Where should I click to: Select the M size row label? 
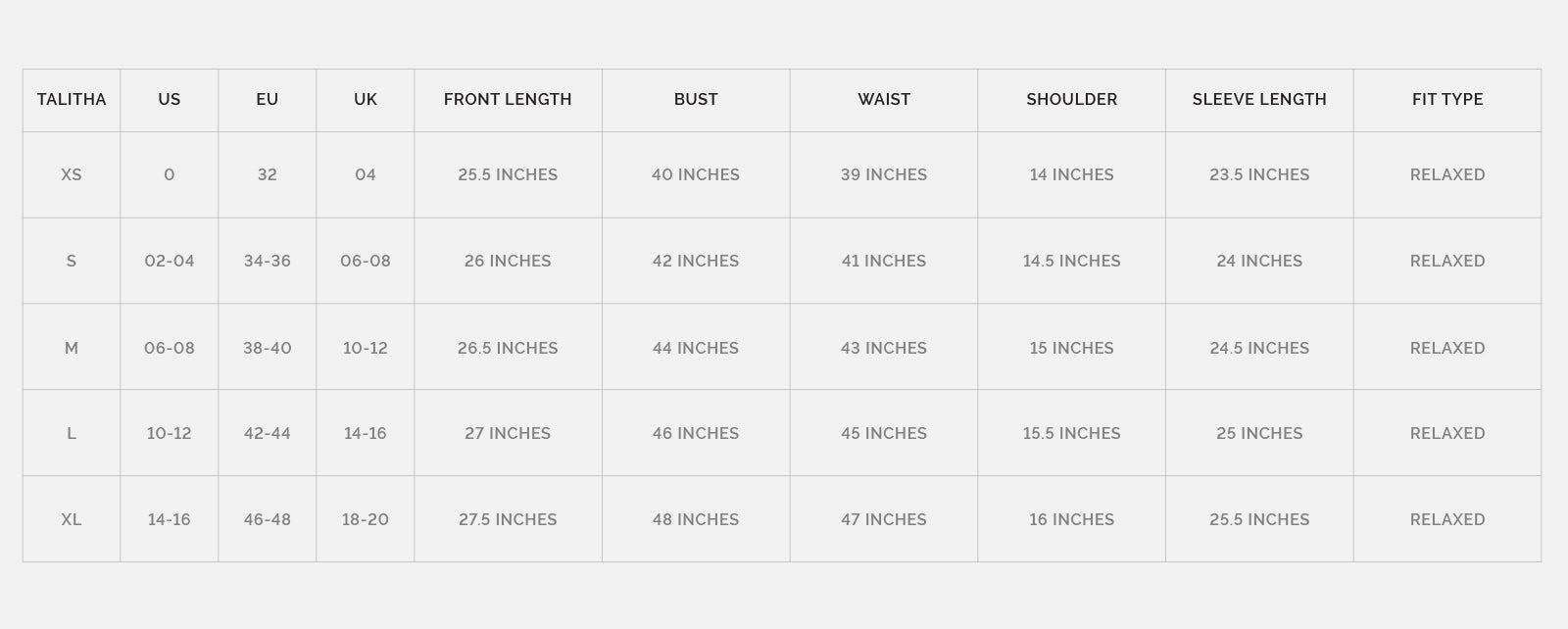click(x=72, y=348)
